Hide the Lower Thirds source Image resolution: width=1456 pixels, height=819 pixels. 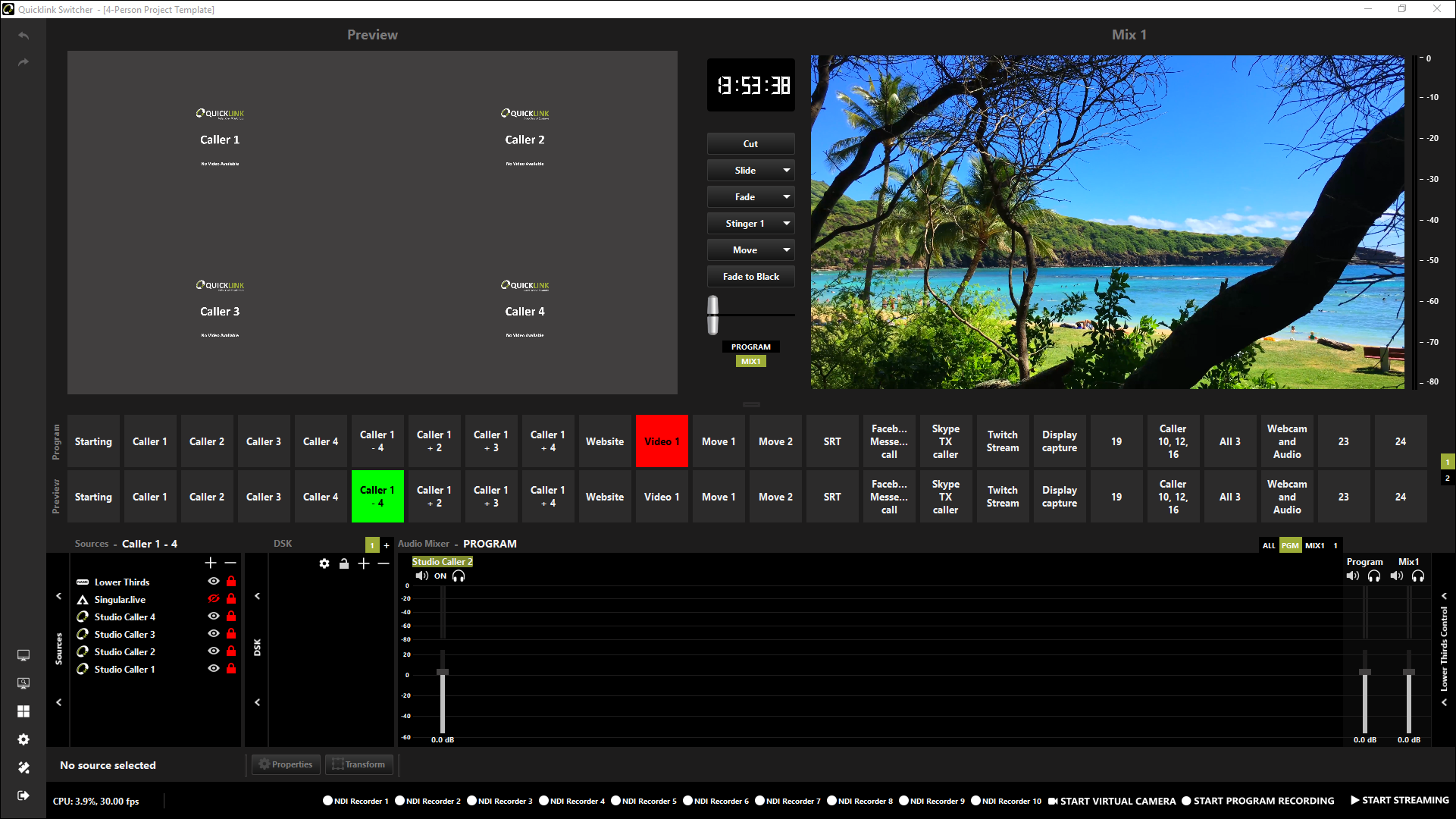tap(214, 582)
